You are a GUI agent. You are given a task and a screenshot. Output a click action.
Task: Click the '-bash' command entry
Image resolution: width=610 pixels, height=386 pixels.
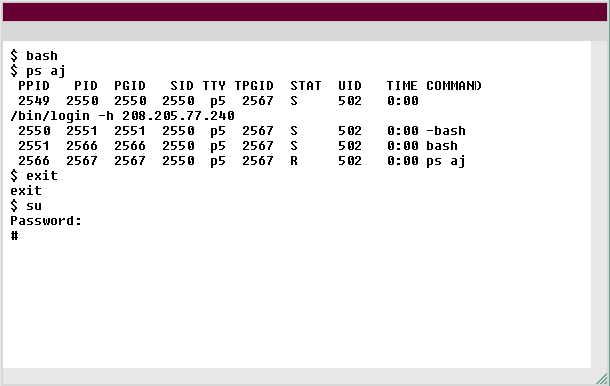coord(446,131)
